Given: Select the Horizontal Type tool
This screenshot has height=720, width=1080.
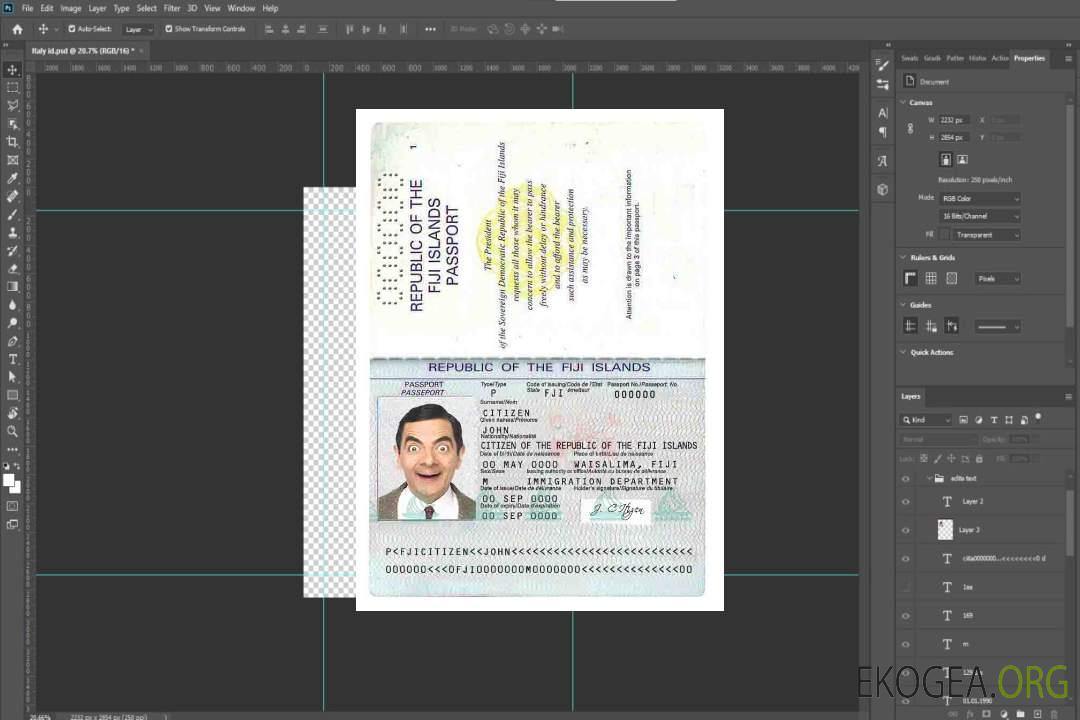Looking at the screenshot, I should [x=12, y=359].
